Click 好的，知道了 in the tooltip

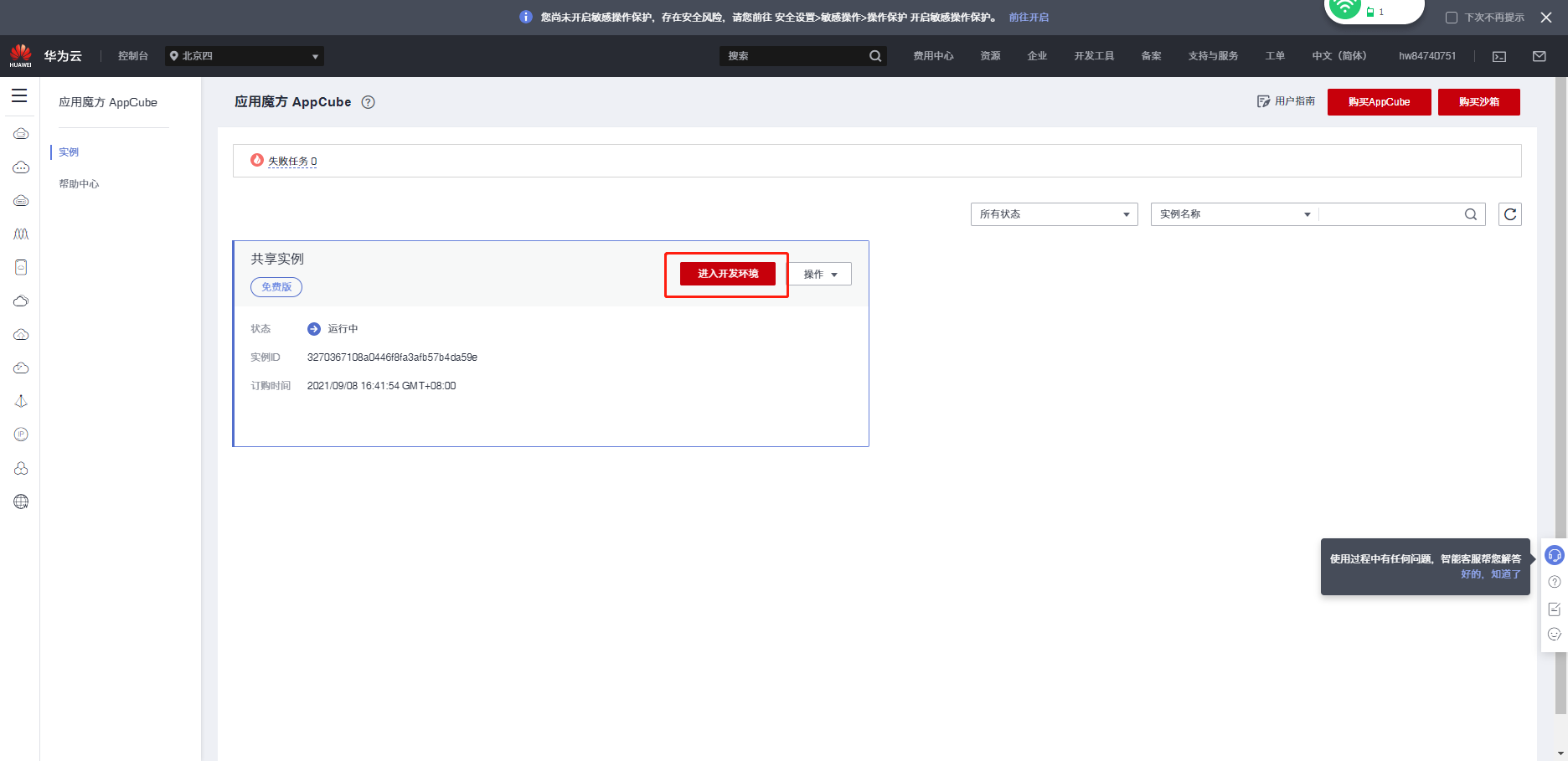[1491, 574]
